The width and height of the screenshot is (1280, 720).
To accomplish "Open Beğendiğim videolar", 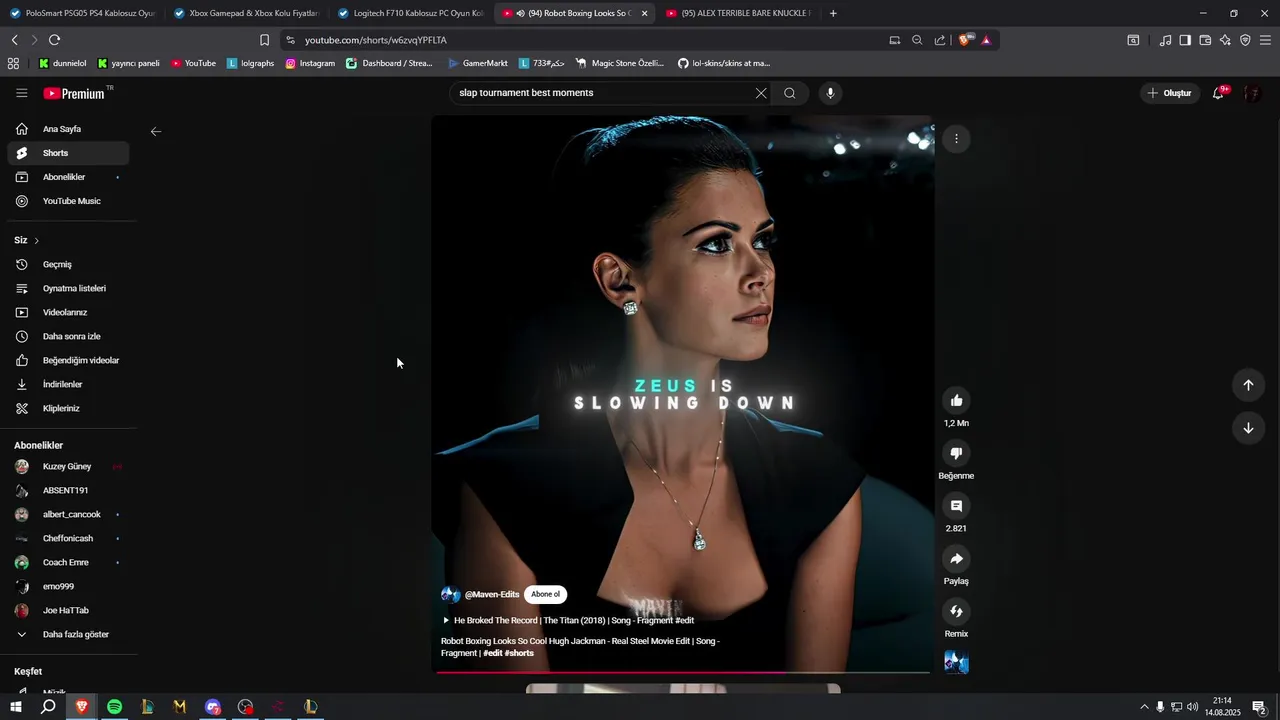I will (68, 361).
